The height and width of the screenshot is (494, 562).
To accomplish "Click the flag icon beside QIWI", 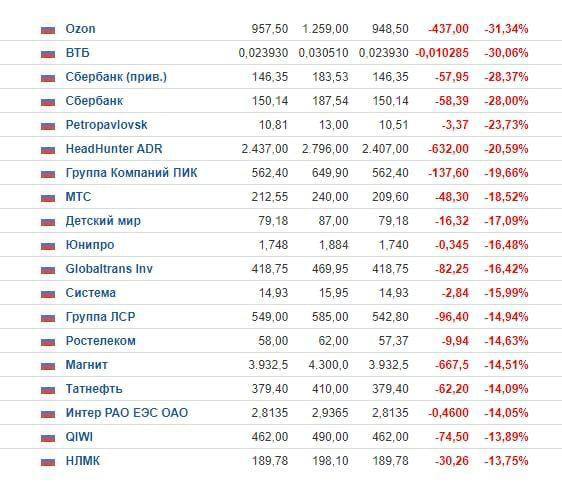I will tap(48, 438).
